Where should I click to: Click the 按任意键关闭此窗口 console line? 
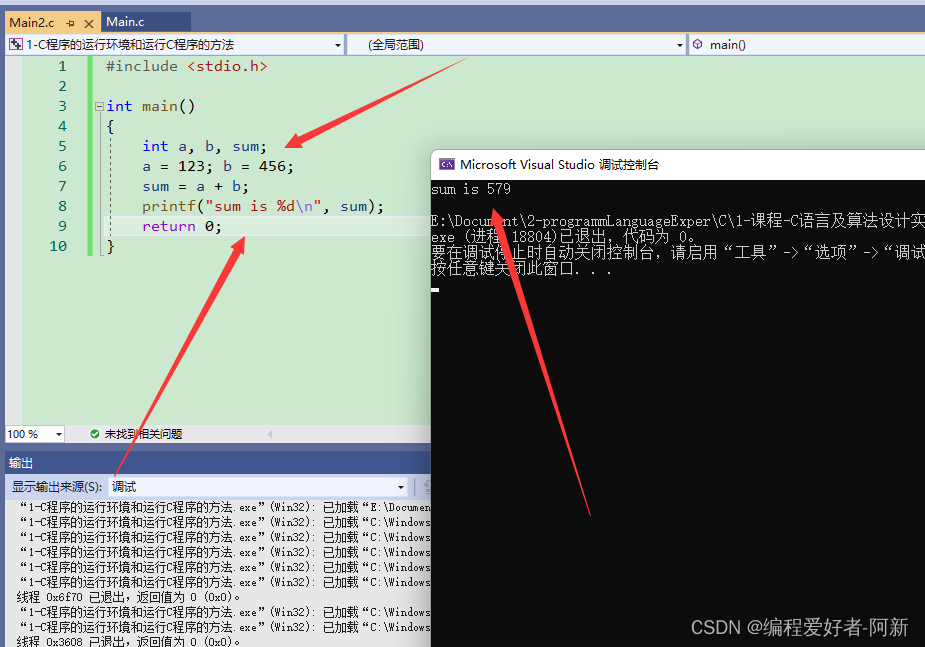521,269
